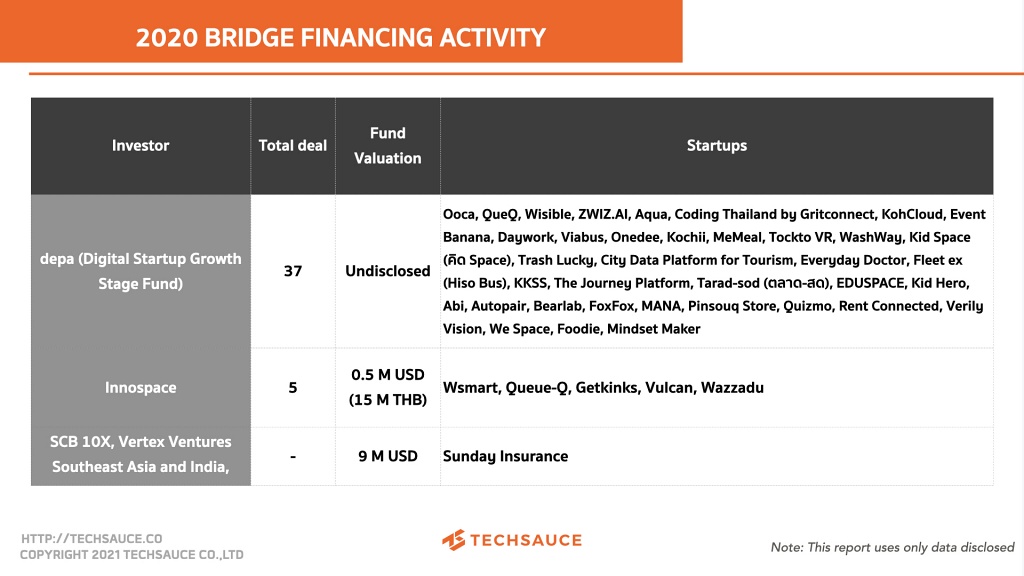The width and height of the screenshot is (1024, 576).
Task: Select the Undisclosed fund valuation cell
Action: click(388, 271)
